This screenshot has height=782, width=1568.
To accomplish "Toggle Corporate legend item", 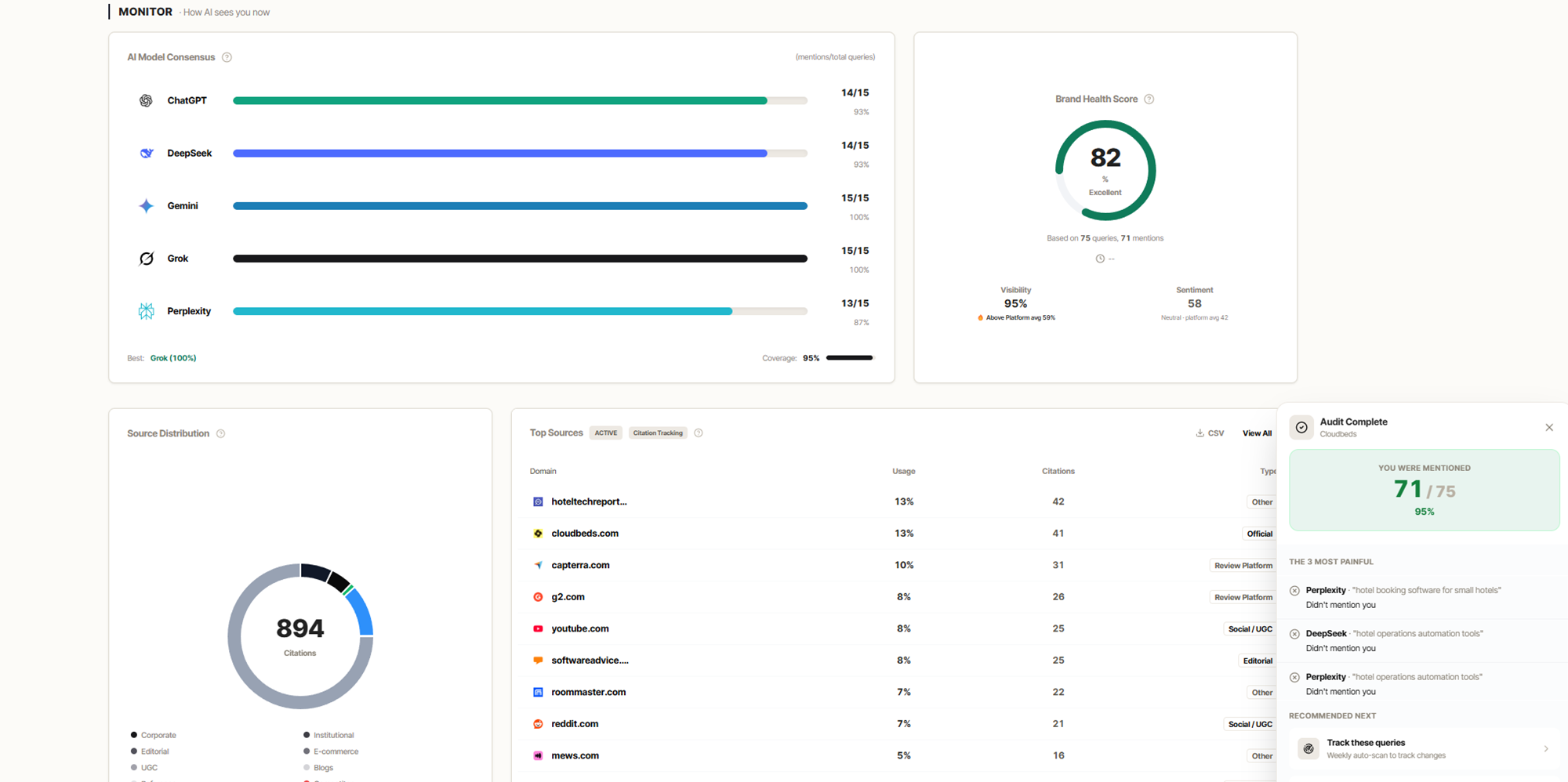I will click(x=153, y=735).
